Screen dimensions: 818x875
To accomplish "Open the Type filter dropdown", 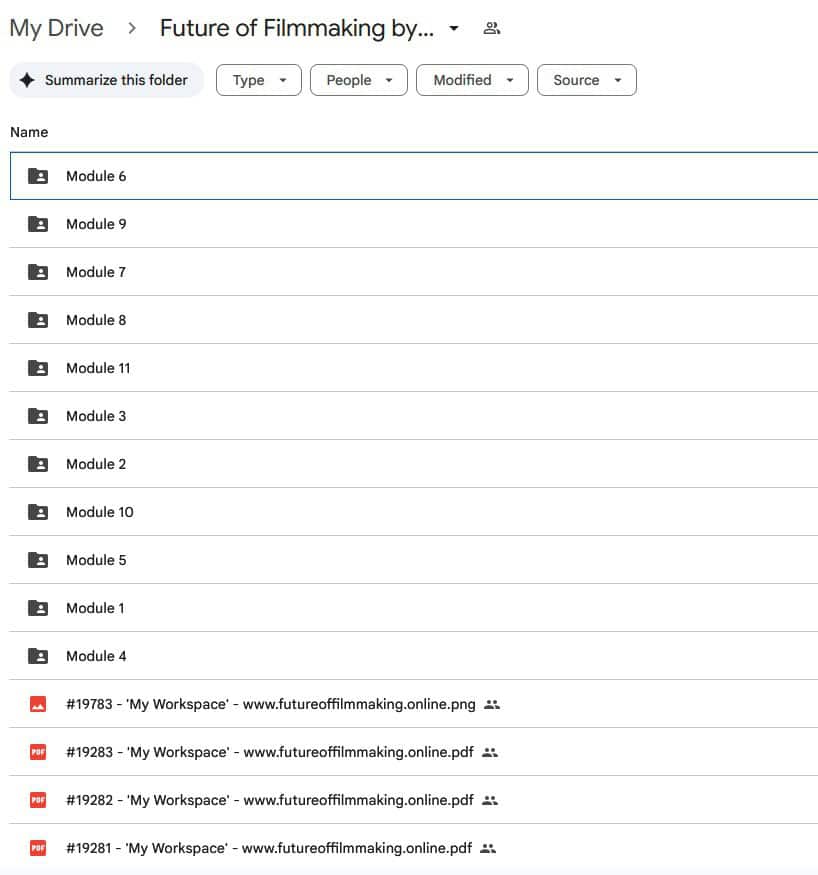I will click(258, 80).
